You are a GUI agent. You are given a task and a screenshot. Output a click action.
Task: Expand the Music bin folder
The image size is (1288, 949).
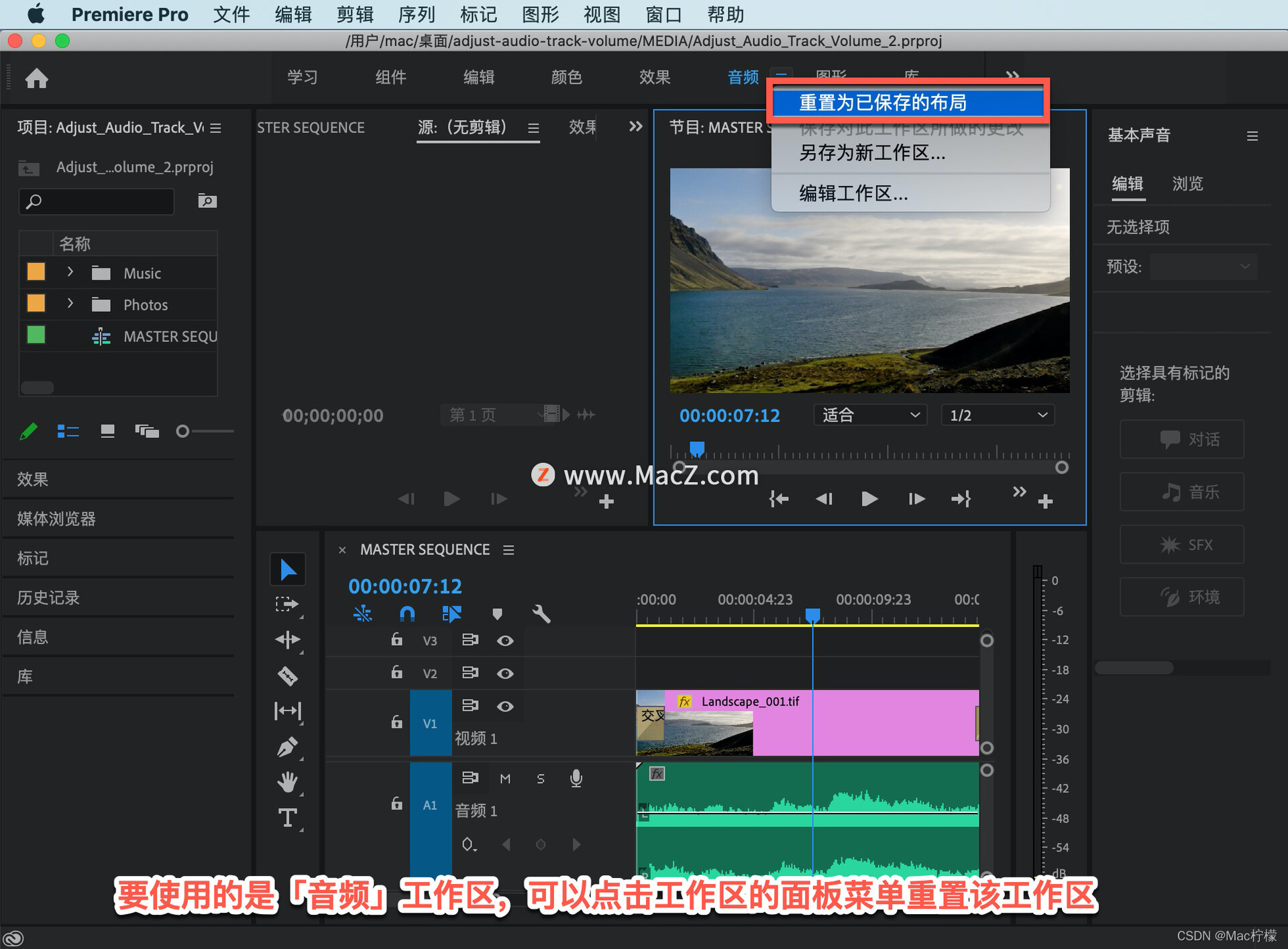pyautogui.click(x=70, y=272)
